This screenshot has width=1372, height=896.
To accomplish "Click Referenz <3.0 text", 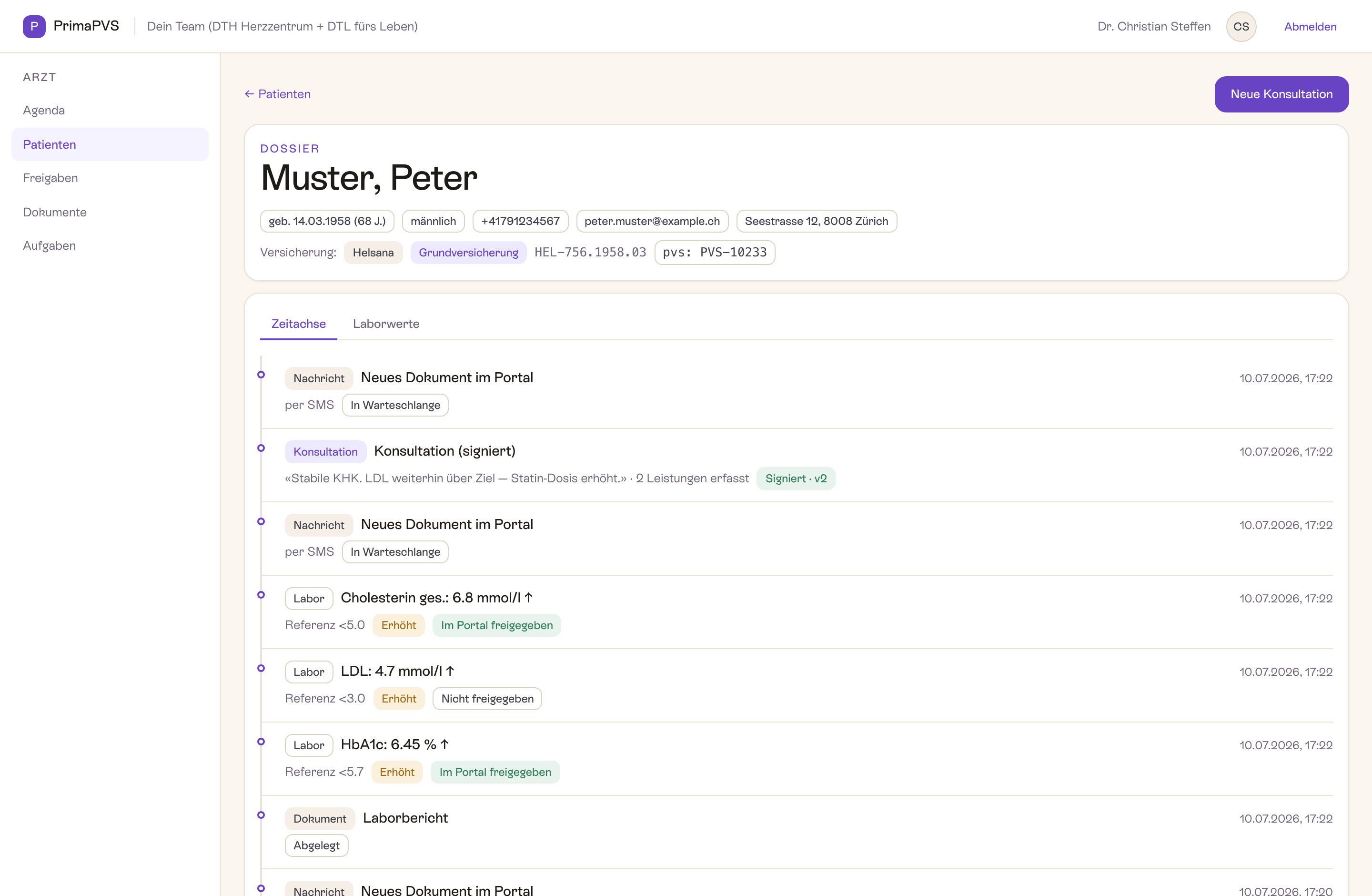I will (x=324, y=698).
